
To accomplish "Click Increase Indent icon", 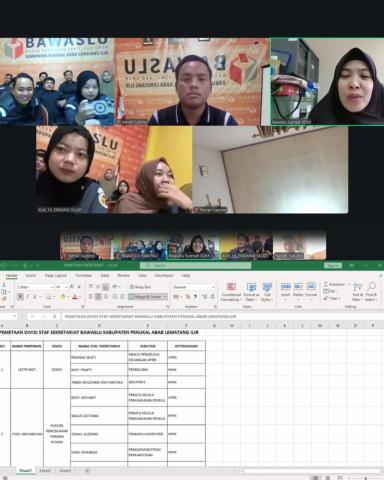I will [x=122, y=297].
